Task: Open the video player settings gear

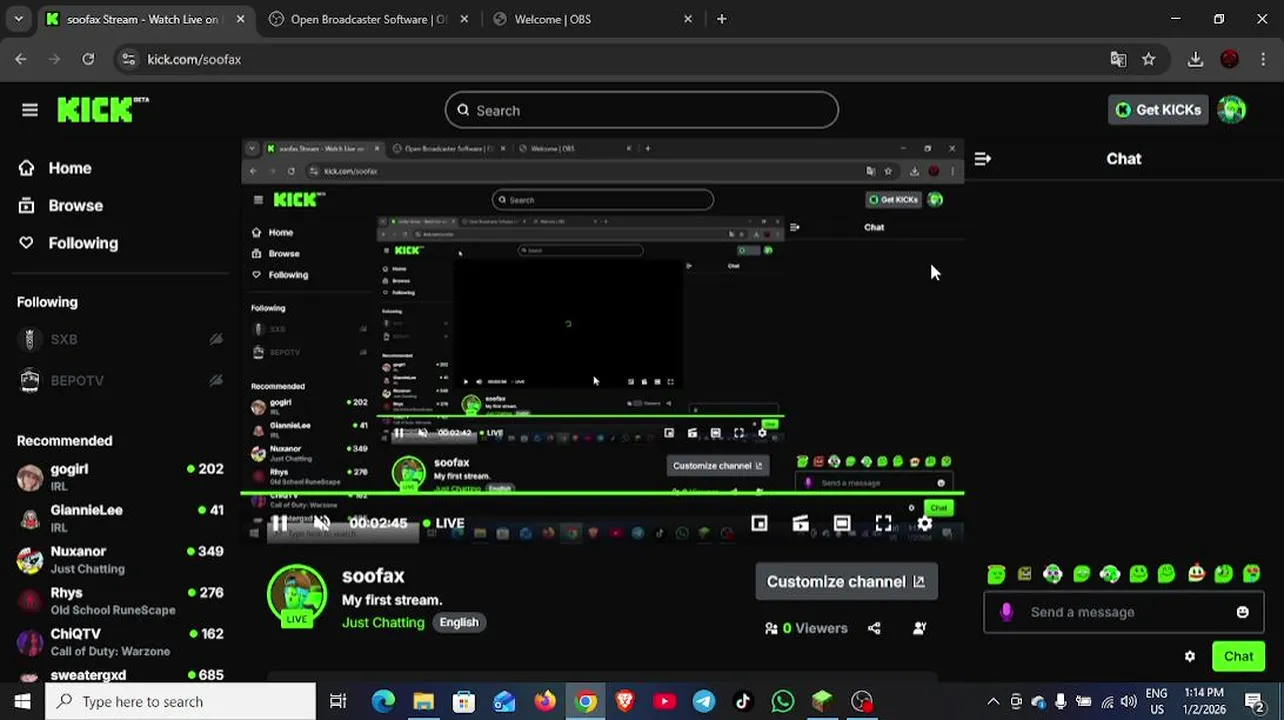Action: point(925,523)
